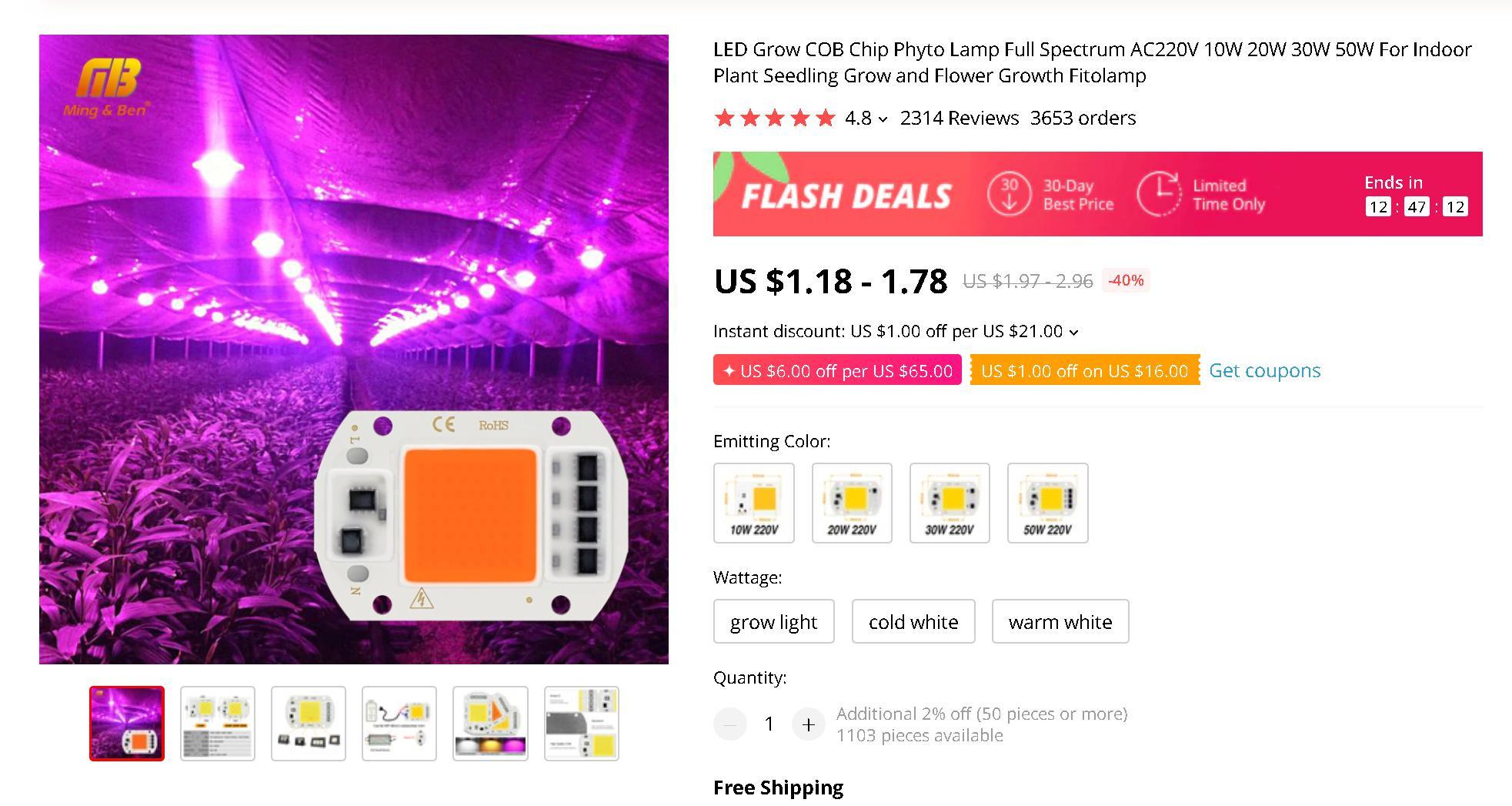1512x806 pixels.
Task: Click the Limited Time Only clock icon
Action: (1158, 194)
